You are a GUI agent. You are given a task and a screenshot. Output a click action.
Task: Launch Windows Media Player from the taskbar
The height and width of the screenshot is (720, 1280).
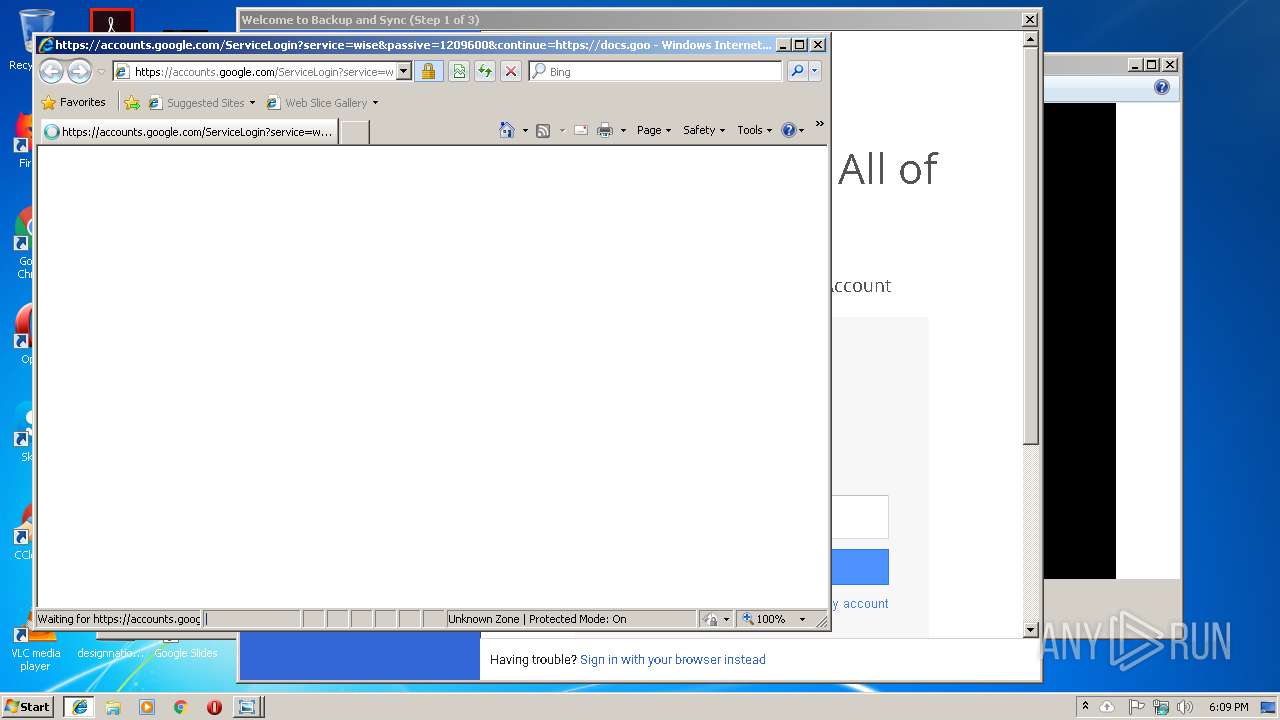(147, 706)
